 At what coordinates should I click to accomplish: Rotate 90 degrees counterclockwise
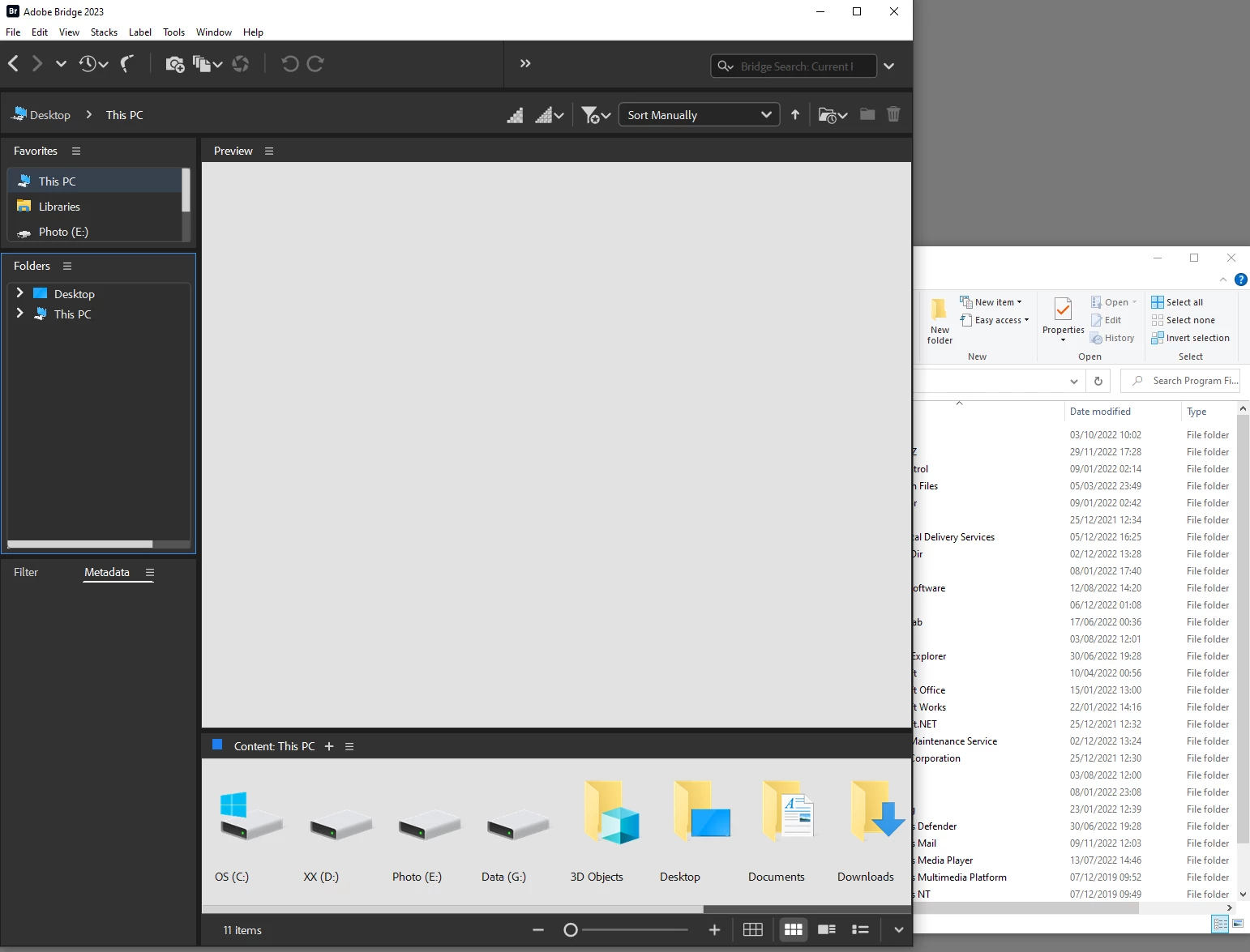pos(290,63)
